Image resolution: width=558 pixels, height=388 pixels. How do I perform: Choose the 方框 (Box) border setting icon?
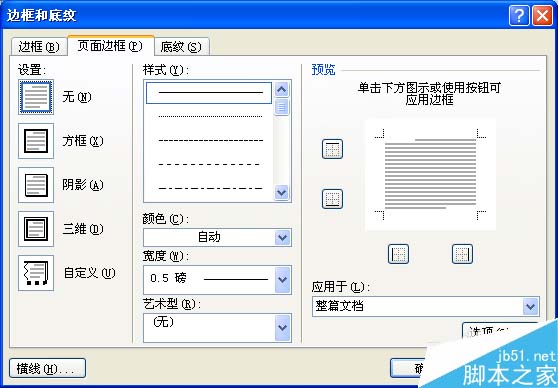pos(36,141)
